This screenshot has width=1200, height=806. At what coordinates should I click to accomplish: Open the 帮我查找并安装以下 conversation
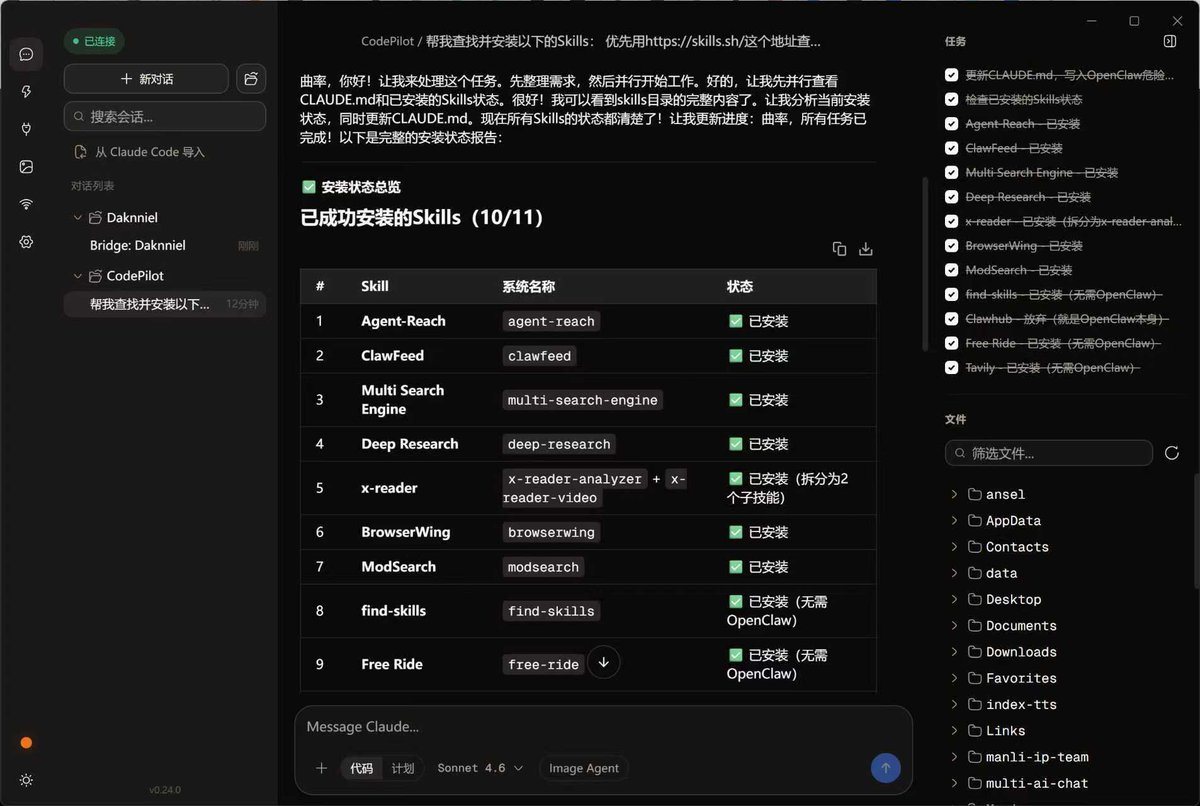tap(165, 304)
